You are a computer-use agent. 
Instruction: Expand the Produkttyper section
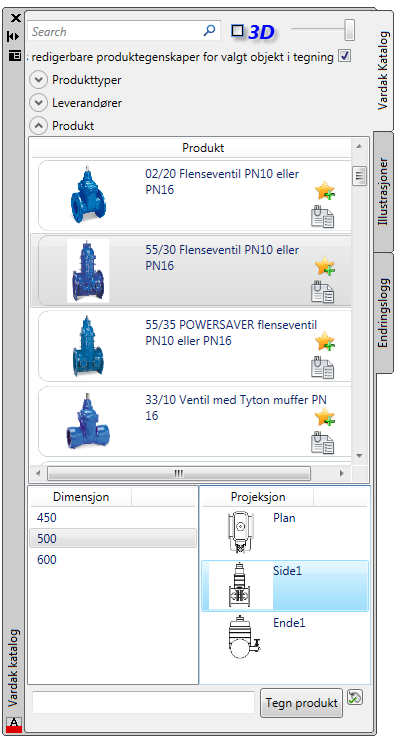(x=38, y=80)
